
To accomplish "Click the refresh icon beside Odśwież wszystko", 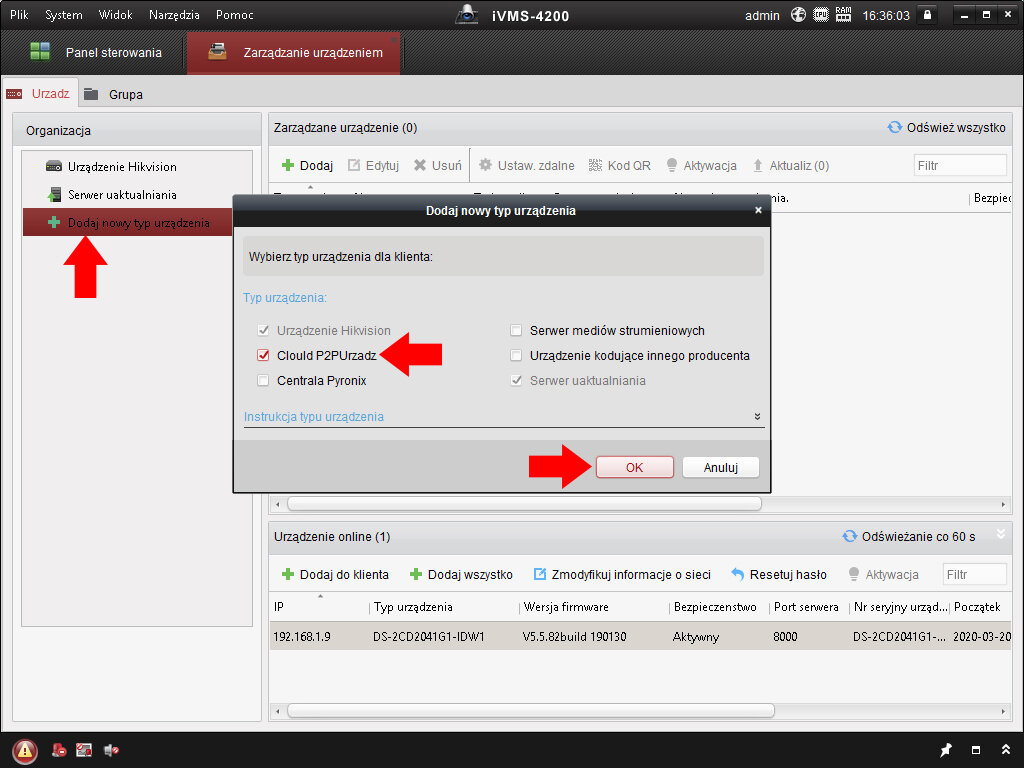I will [895, 128].
